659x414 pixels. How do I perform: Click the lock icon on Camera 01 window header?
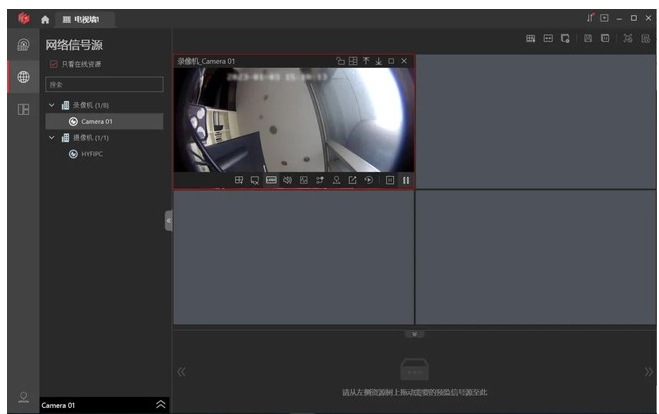click(x=340, y=61)
